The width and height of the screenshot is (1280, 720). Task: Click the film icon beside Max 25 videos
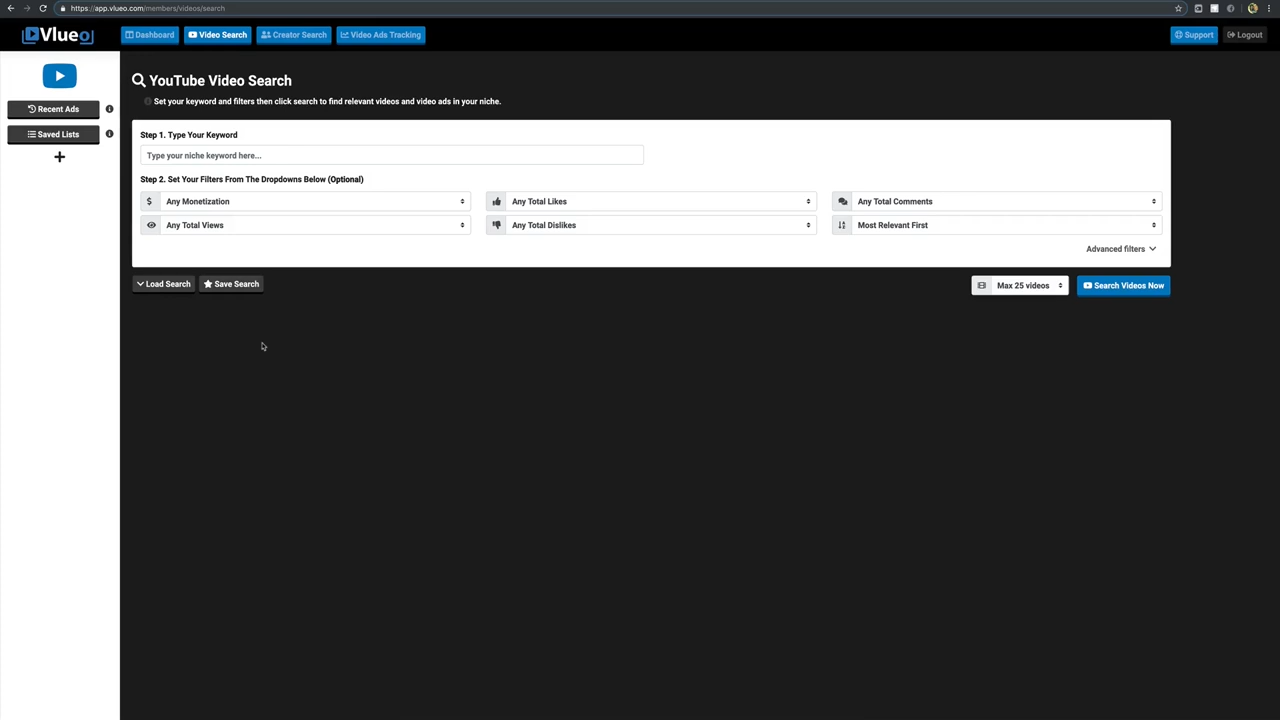pos(981,286)
